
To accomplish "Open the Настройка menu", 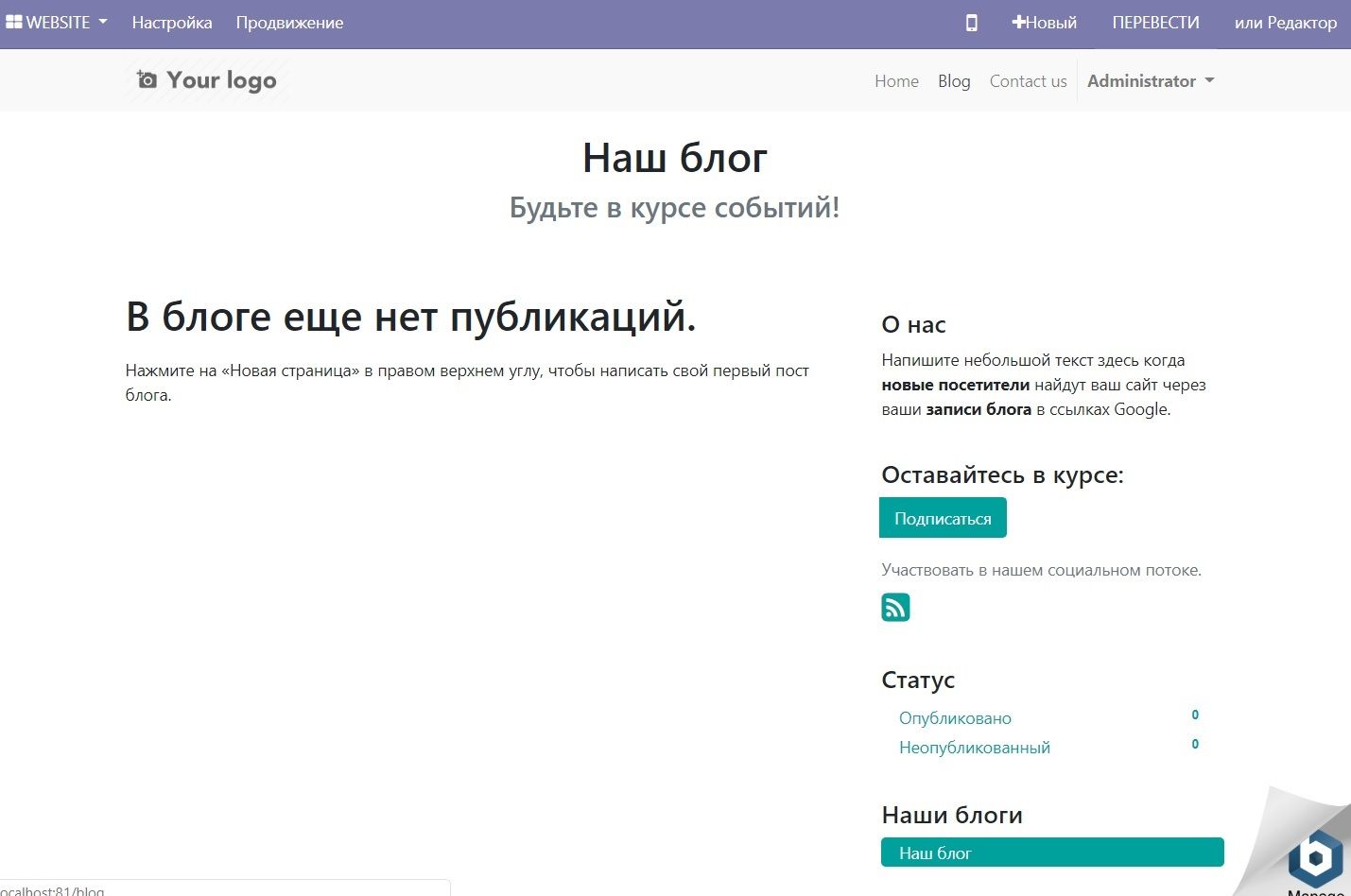I will [x=172, y=22].
